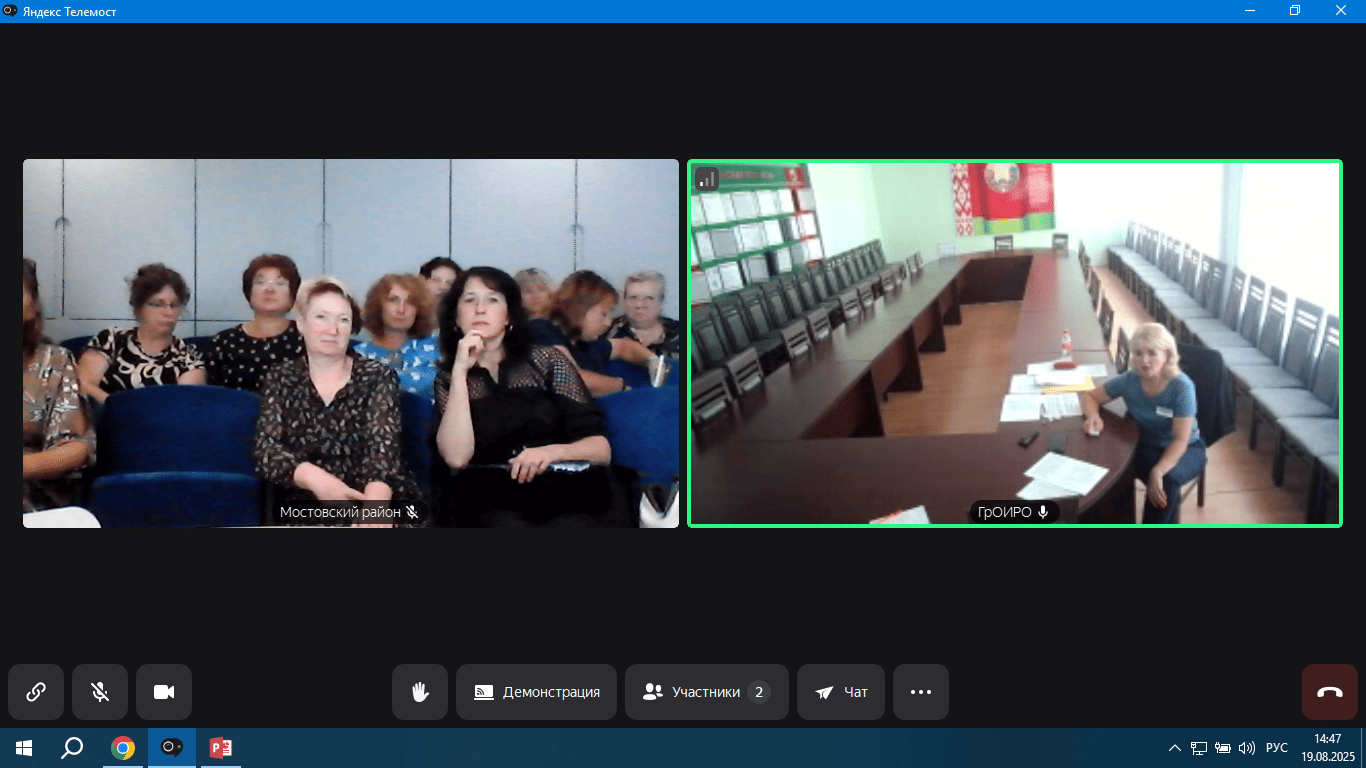The width and height of the screenshot is (1366, 768).
Task: Click the Yandex Telemost taskbar icon
Action: pos(172,748)
